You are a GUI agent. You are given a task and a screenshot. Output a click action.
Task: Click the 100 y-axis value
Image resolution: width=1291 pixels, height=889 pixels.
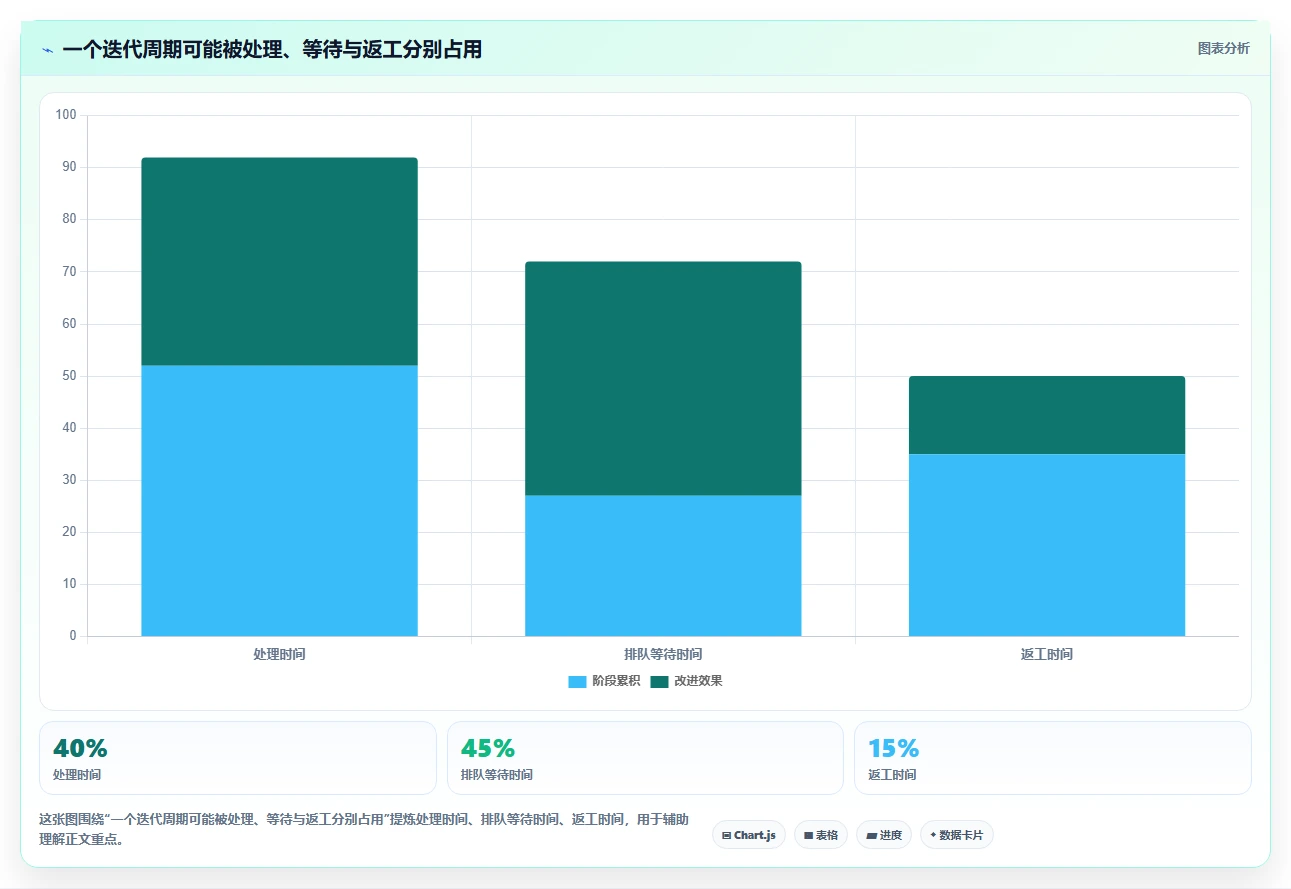click(66, 115)
